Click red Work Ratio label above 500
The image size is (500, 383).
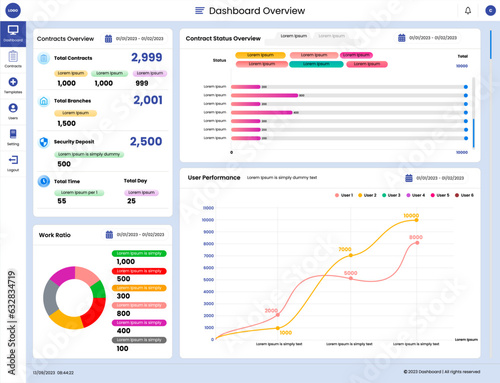point(139,271)
